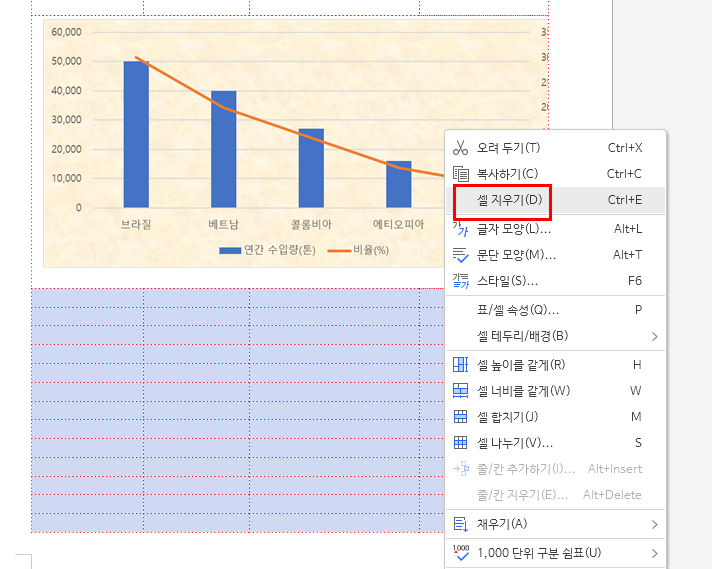Click the scissors icon for 오려 두기
Screen dimensions: 712x569
click(460, 148)
